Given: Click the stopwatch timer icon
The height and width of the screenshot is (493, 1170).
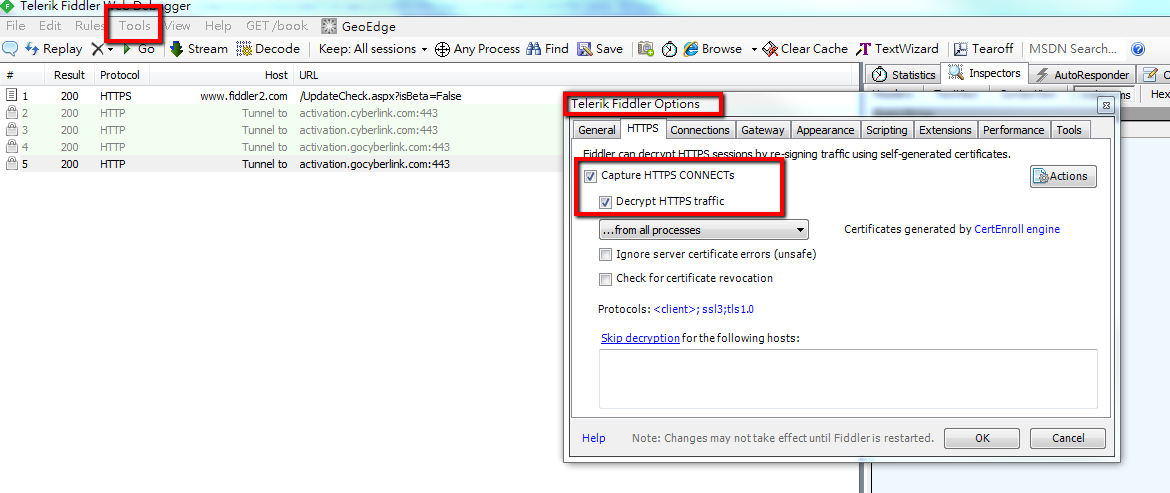Looking at the screenshot, I should coord(669,48).
